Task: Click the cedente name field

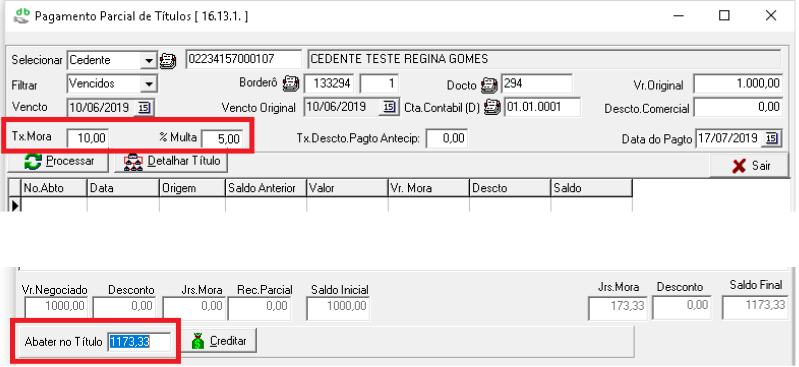Action: tap(544, 59)
